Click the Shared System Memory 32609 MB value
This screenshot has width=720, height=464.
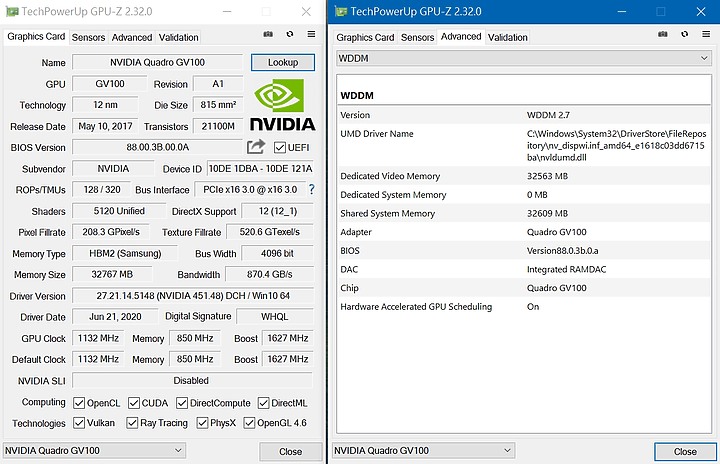(547, 213)
